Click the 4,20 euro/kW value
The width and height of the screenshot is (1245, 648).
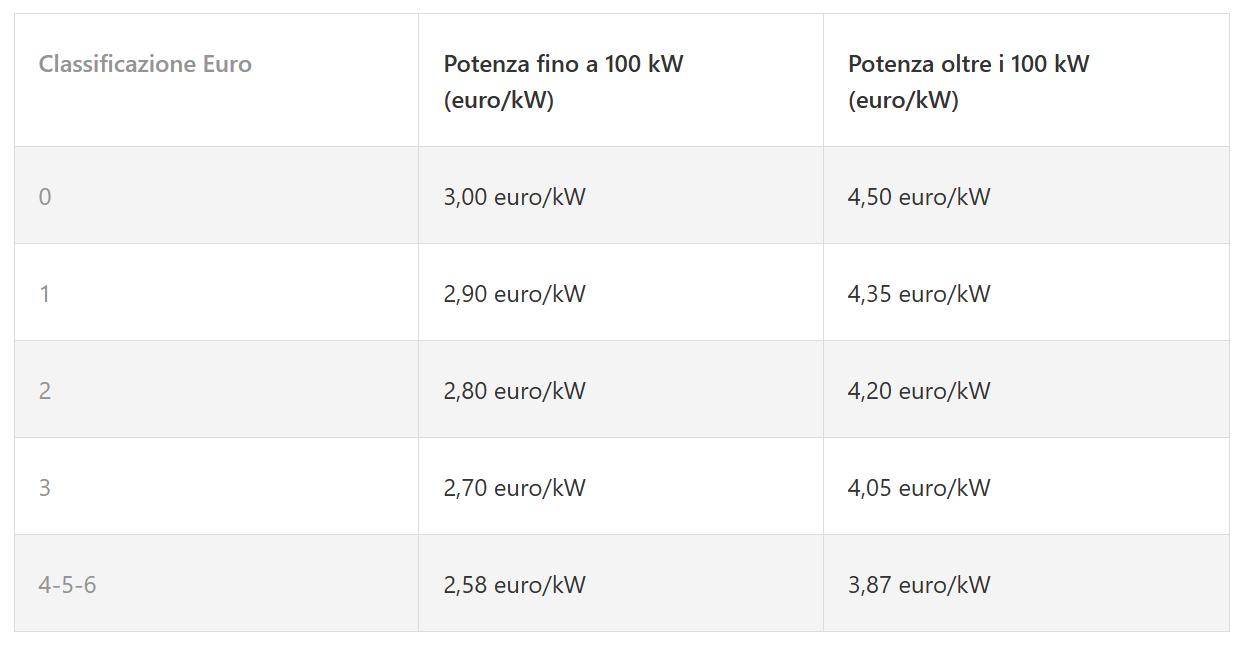(x=919, y=391)
